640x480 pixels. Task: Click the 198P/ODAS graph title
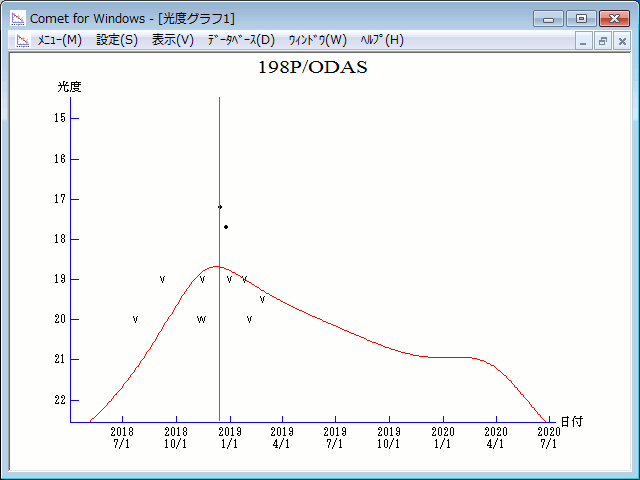(312, 67)
